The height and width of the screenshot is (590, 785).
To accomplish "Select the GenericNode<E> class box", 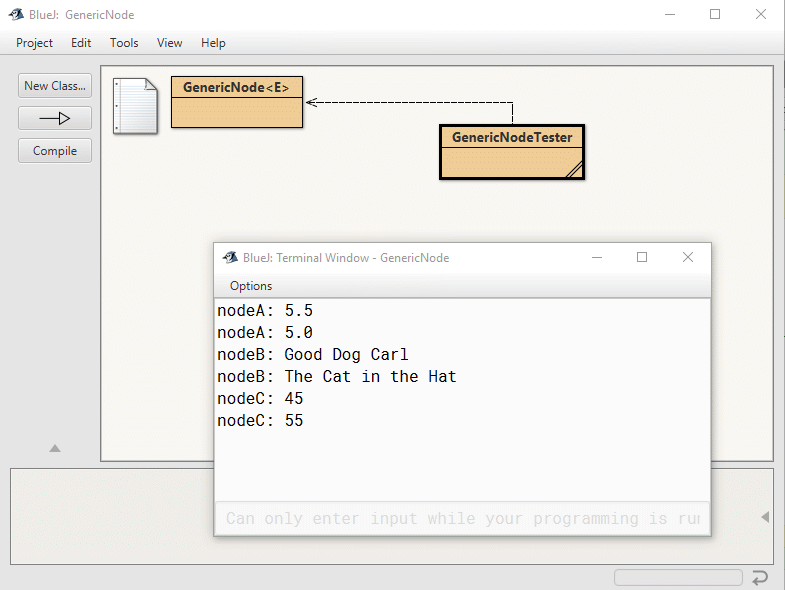I will coord(237,102).
